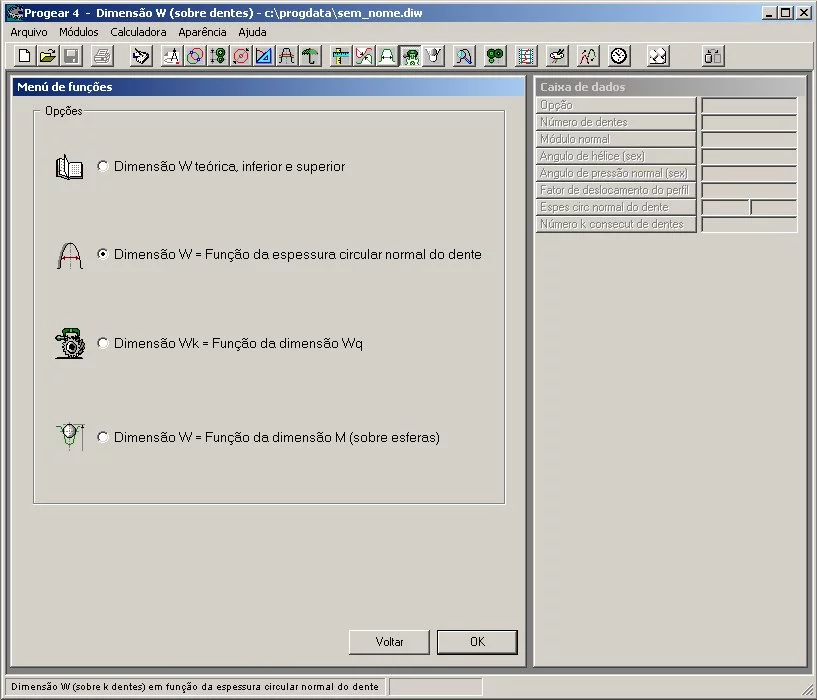This screenshot has width=817, height=700.
Task: Click the clock icon in the toolbar
Action: coord(618,56)
